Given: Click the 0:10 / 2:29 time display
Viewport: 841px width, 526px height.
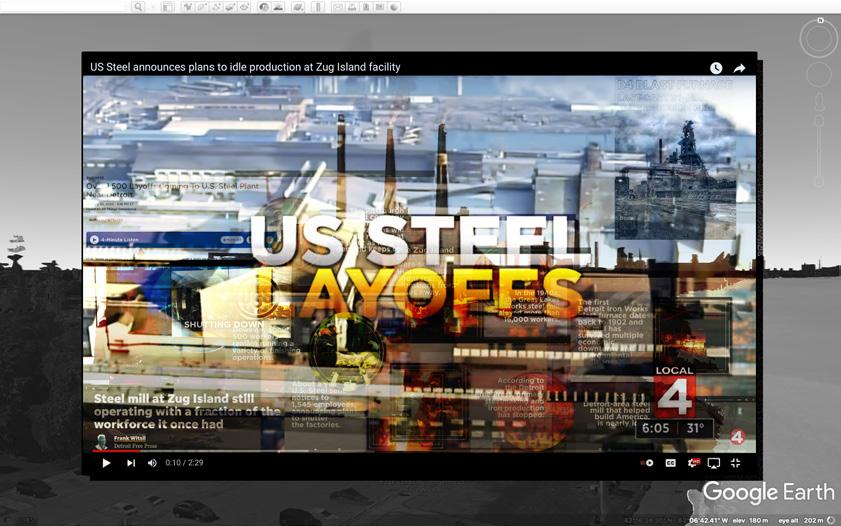Looking at the screenshot, I should tap(184, 463).
